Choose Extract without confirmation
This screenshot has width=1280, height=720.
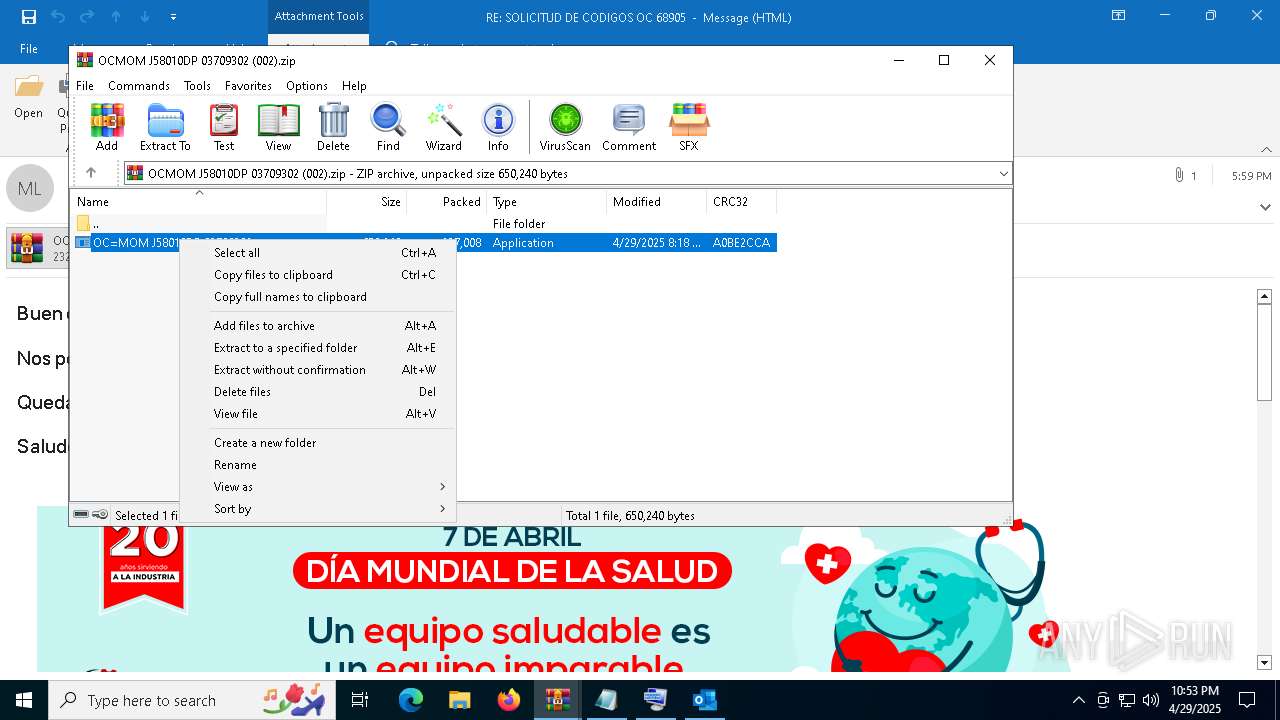coord(320,370)
